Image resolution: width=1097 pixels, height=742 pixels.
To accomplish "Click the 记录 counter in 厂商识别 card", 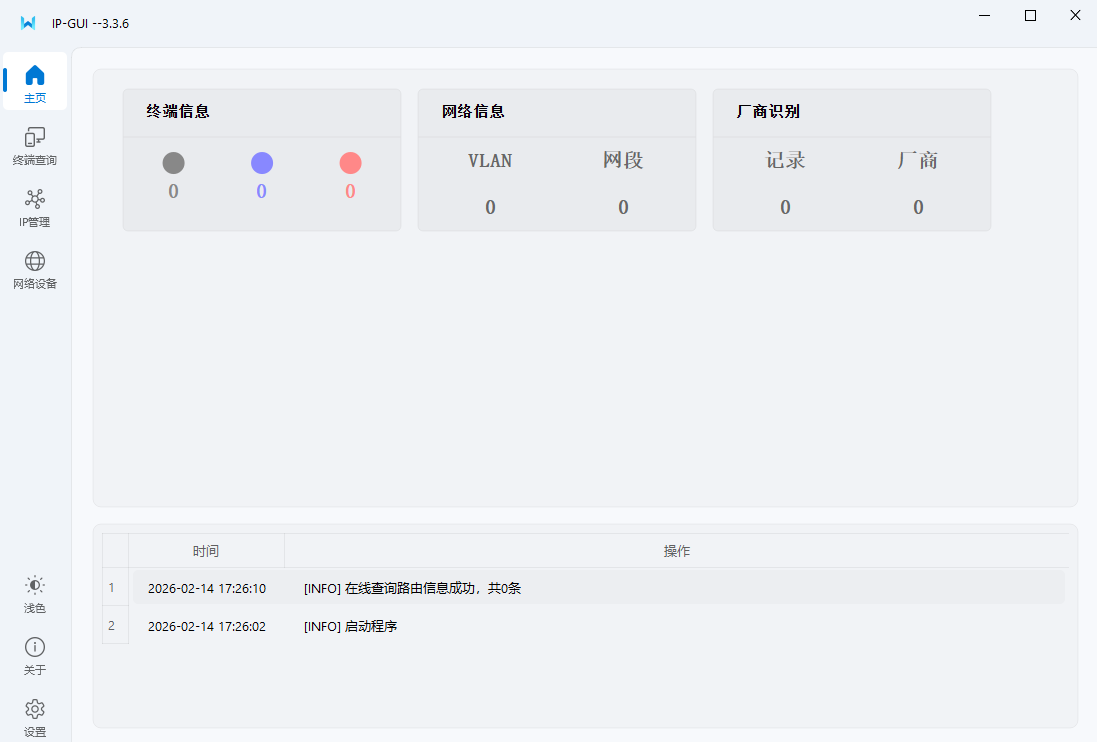I will pos(785,207).
